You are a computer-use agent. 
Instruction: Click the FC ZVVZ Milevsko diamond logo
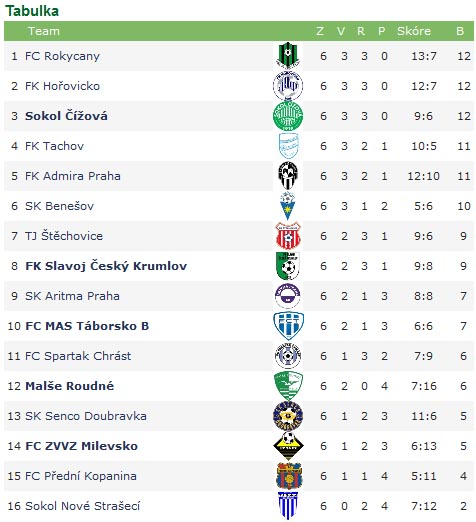(288, 446)
